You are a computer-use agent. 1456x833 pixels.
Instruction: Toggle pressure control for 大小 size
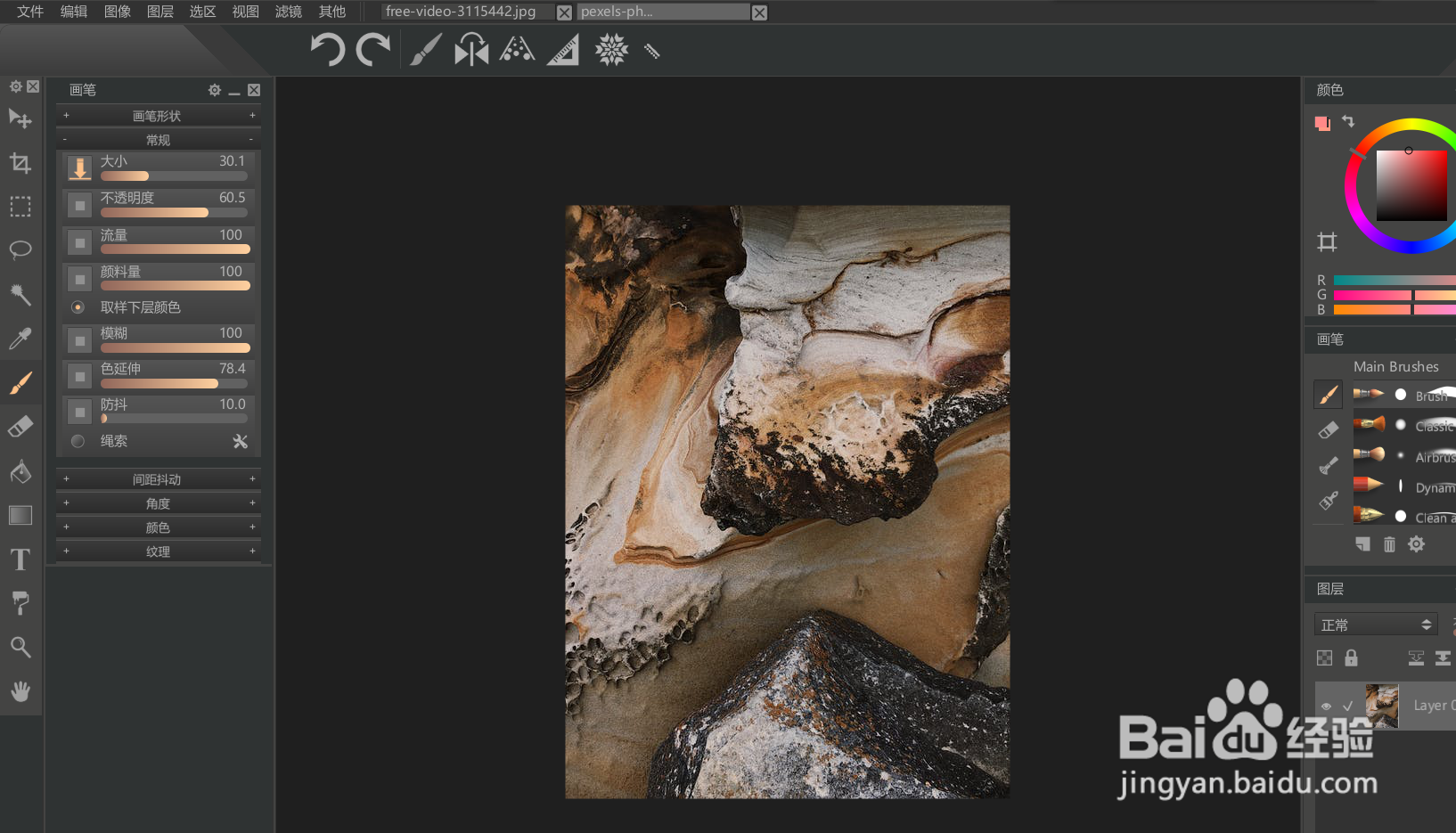point(80,167)
